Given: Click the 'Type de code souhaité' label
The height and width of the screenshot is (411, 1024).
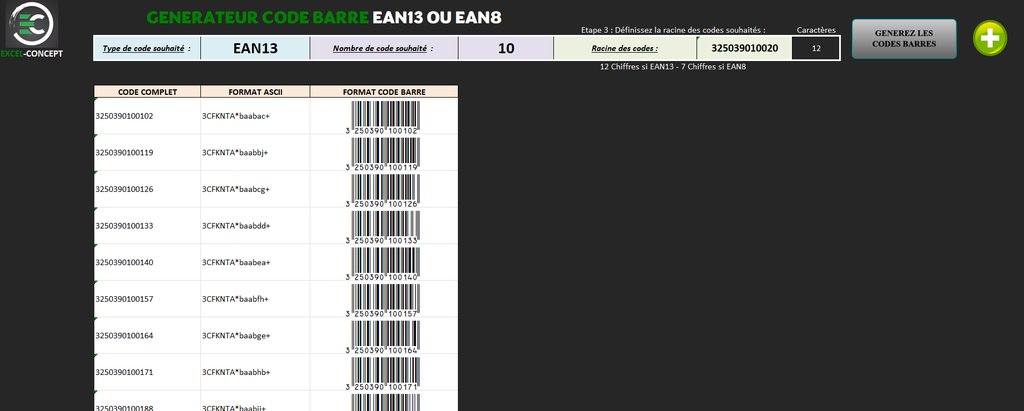Looking at the screenshot, I should pyautogui.click(x=147, y=48).
